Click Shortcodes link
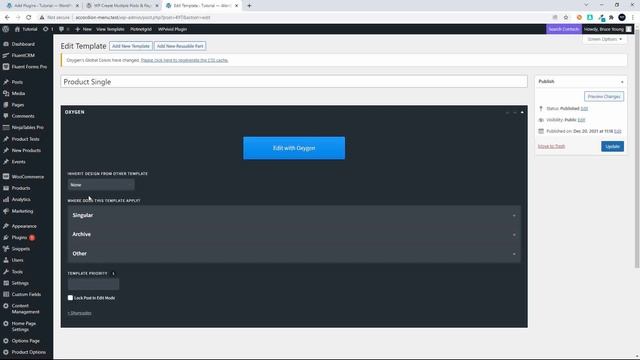 point(80,313)
